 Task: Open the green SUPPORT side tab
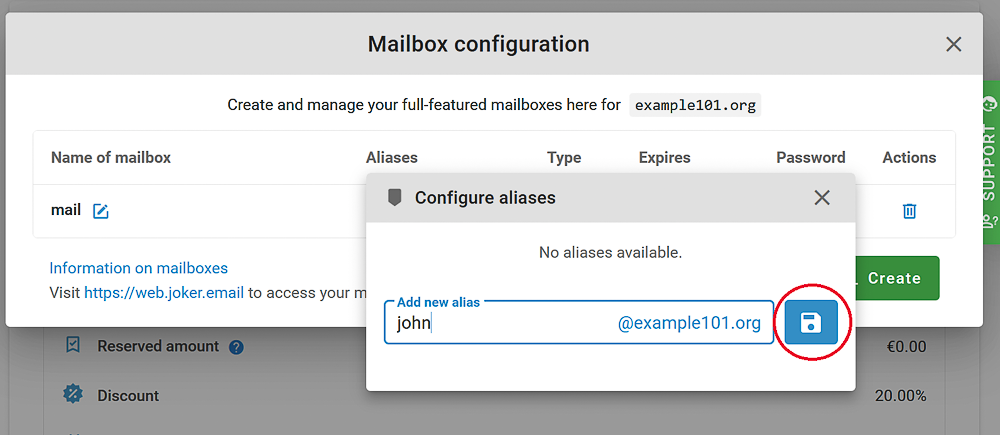point(989,160)
